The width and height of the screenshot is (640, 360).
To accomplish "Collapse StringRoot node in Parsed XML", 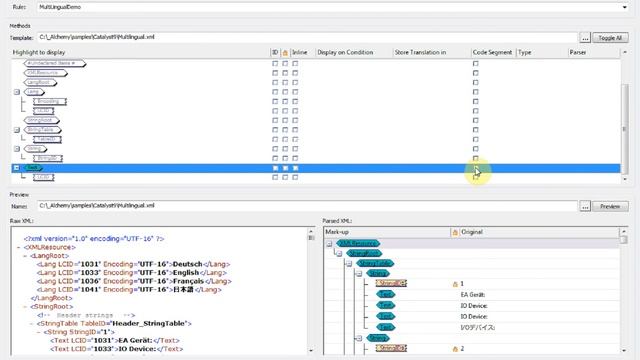I will (339, 254).
